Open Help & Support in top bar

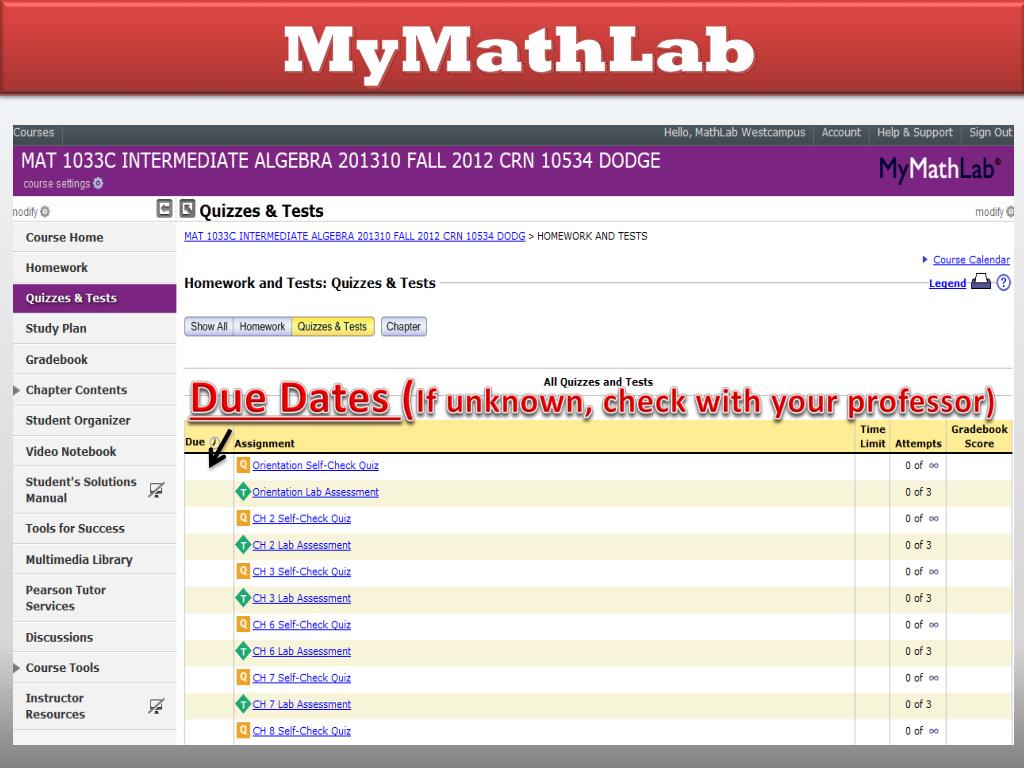(x=915, y=133)
